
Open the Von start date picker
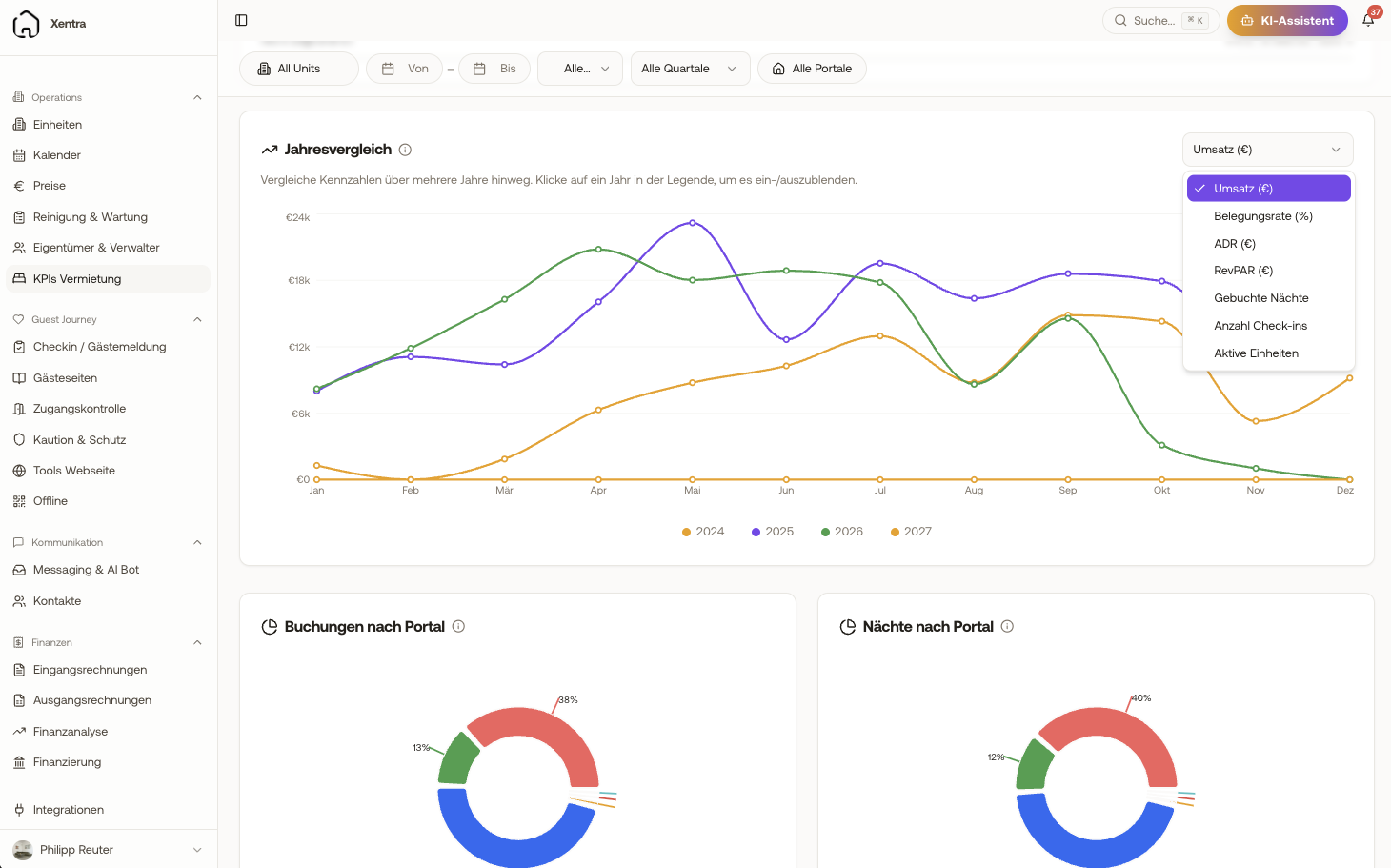pos(404,69)
